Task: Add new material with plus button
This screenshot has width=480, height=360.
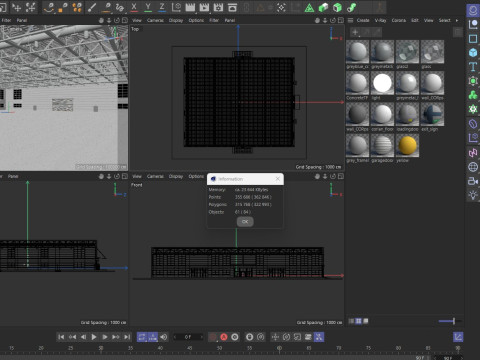Action: pos(355,32)
